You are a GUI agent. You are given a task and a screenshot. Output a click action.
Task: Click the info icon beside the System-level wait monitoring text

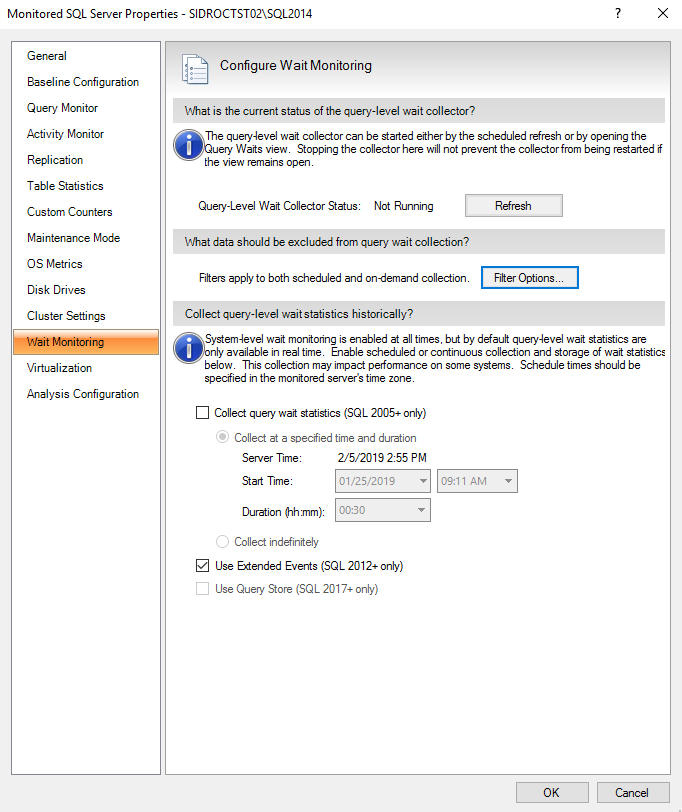pyautogui.click(x=188, y=348)
